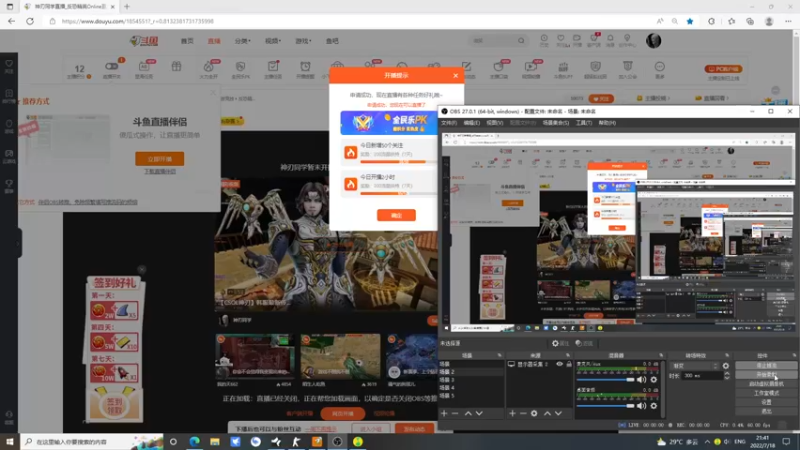Click the Douyu search input field

tap(492, 41)
